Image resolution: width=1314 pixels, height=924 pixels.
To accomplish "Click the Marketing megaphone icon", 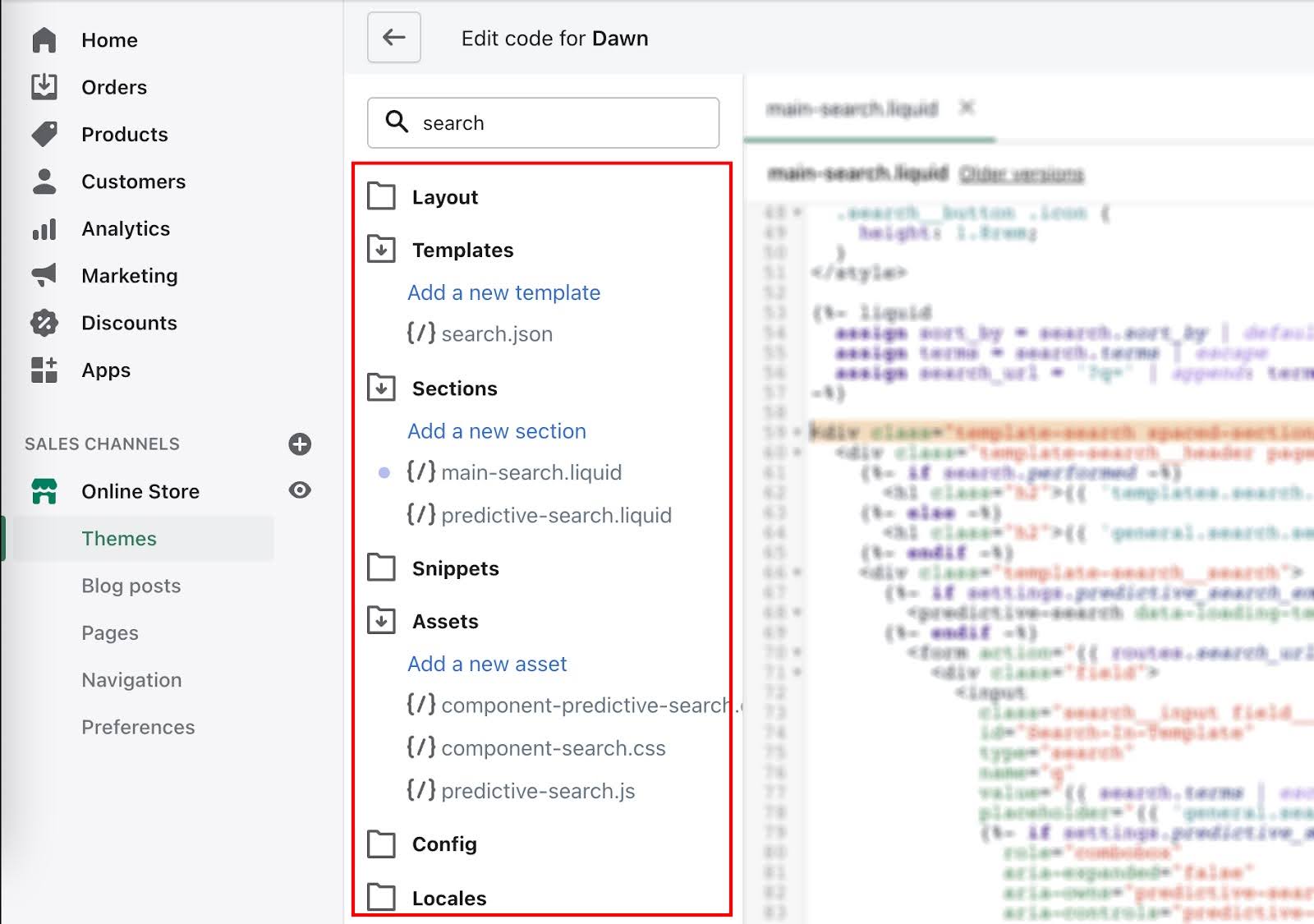I will tap(44, 275).
